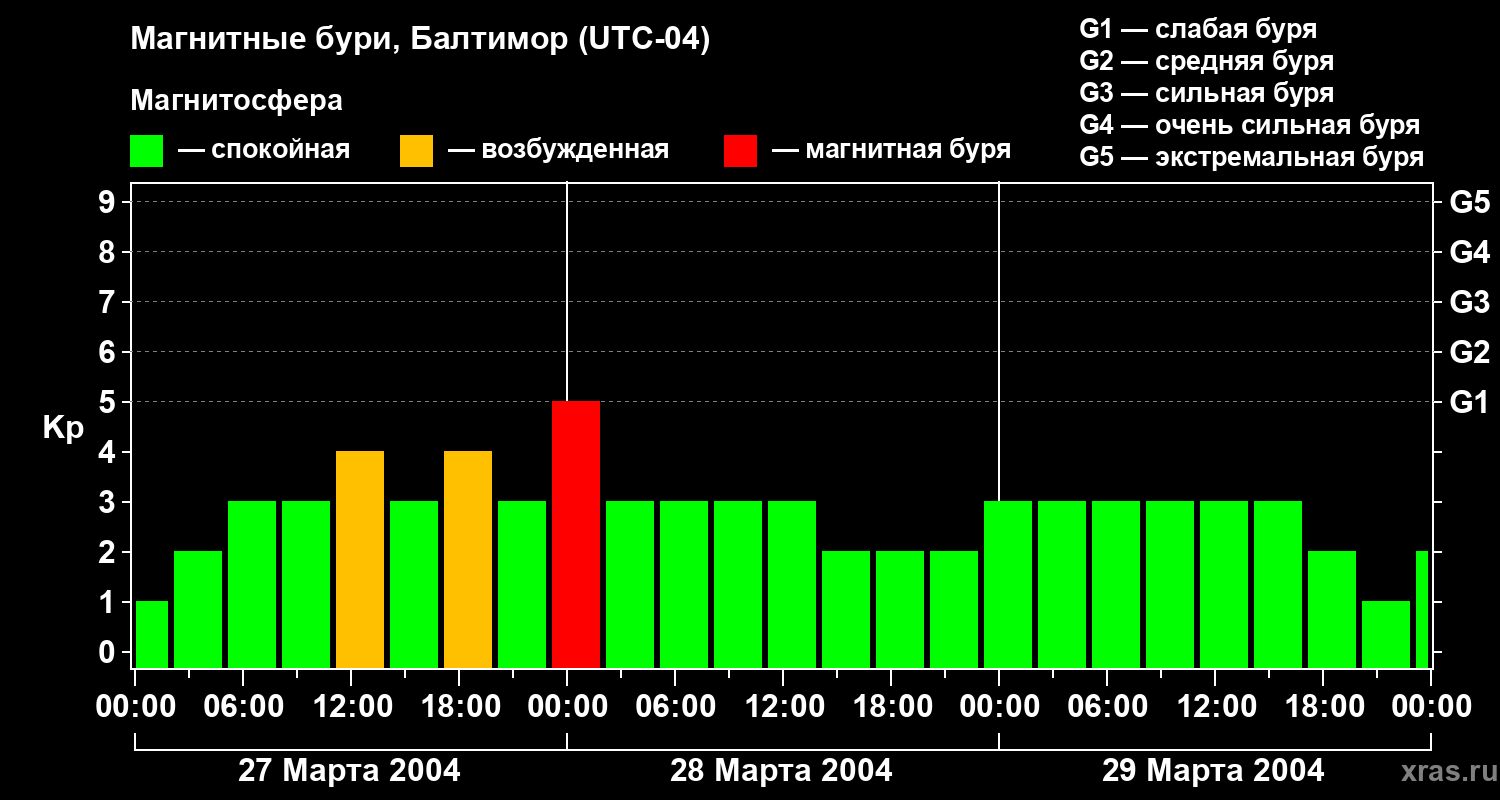This screenshot has width=1500, height=800.
Task: Select the first green Kp 1 bar on 27 March
Action: point(152,634)
